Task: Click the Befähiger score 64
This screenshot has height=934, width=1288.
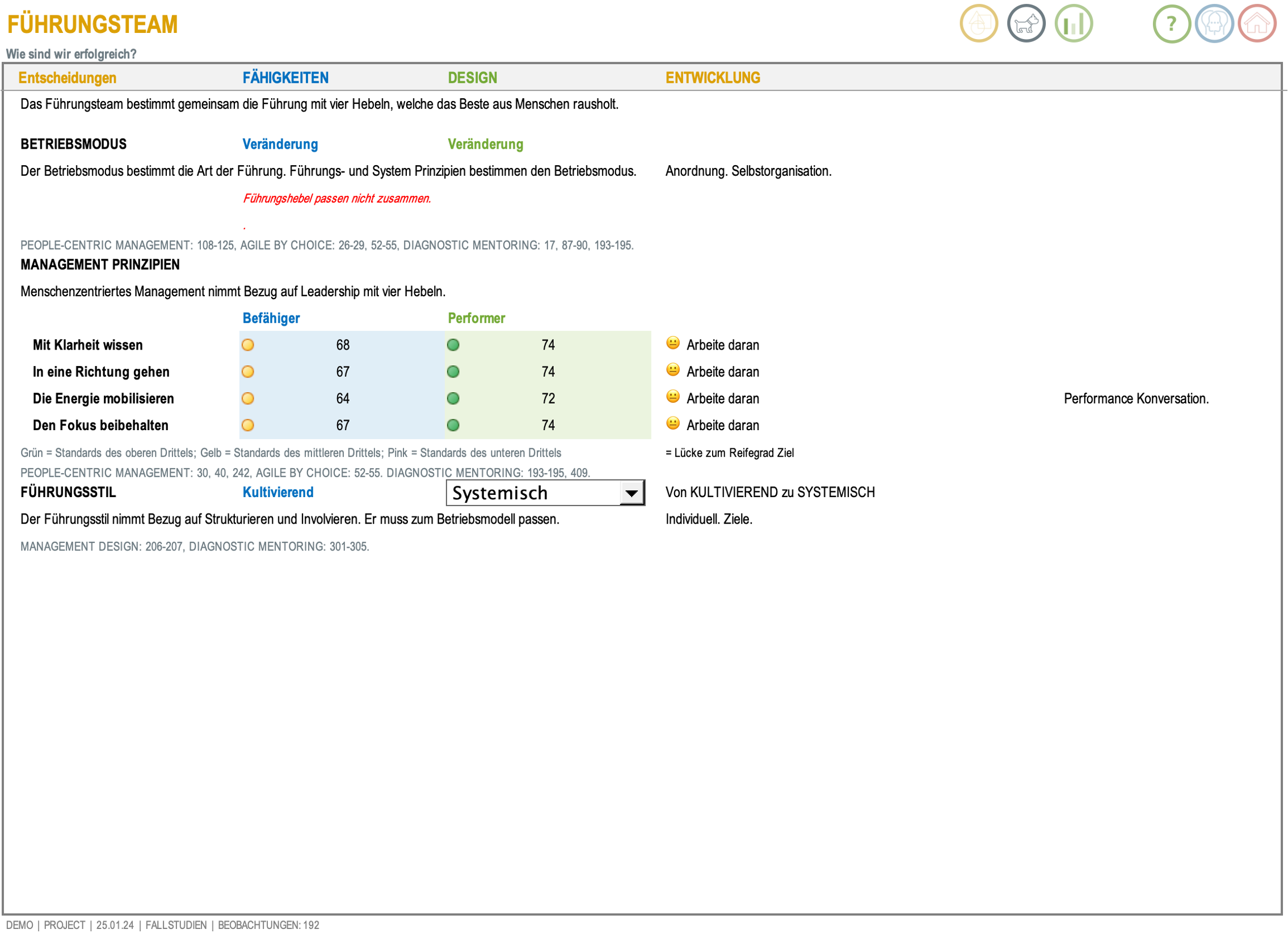Action: tap(343, 398)
